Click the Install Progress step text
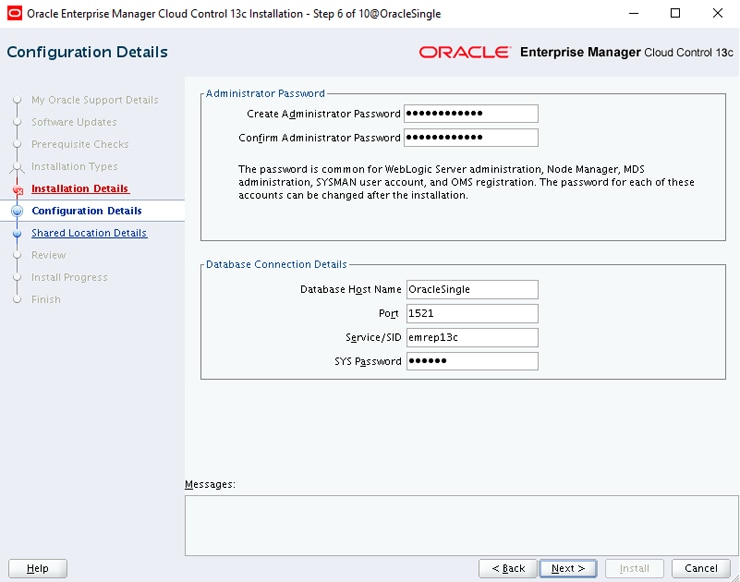Viewport: 740px width, 582px height. (x=69, y=277)
